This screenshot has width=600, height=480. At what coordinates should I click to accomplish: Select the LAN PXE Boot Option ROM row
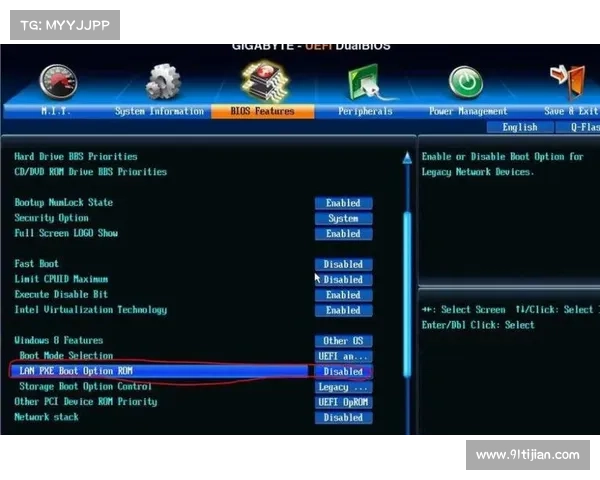(x=159, y=371)
